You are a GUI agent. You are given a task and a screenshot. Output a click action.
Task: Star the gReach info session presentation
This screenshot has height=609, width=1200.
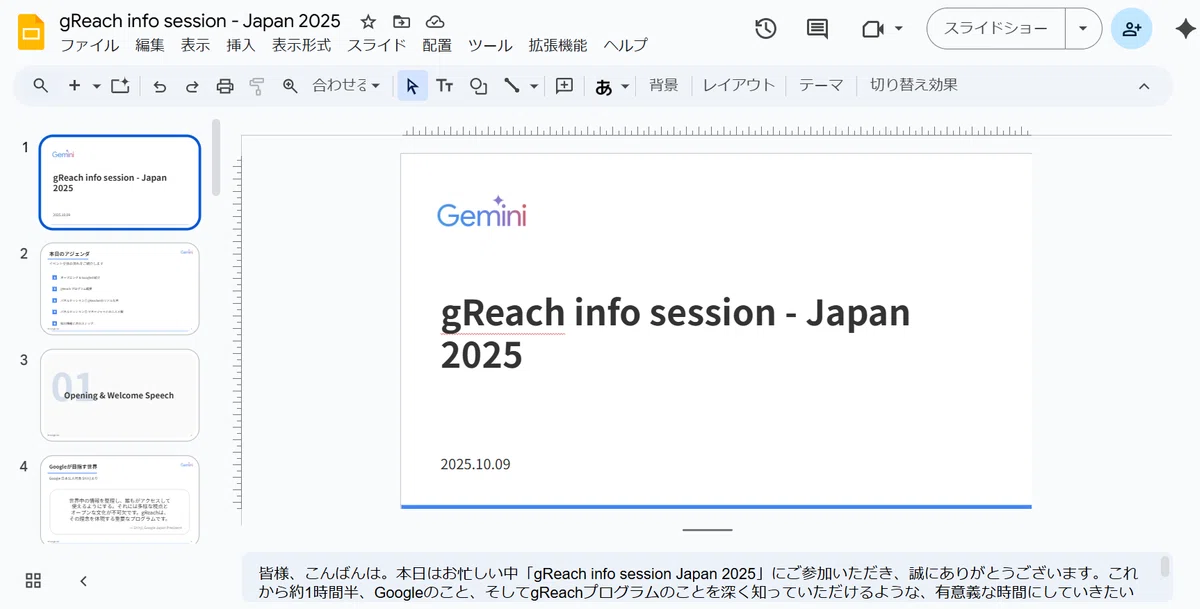pyautogui.click(x=368, y=22)
